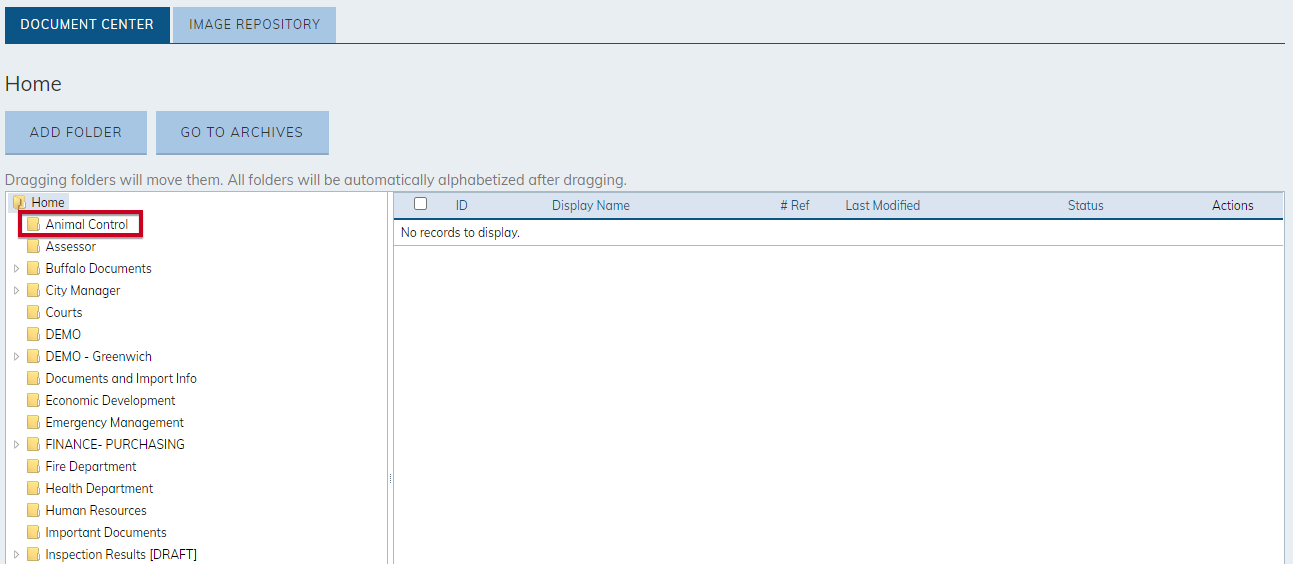Click the Home root folder icon
Image resolution: width=1293 pixels, height=564 pixels.
click(x=19, y=203)
